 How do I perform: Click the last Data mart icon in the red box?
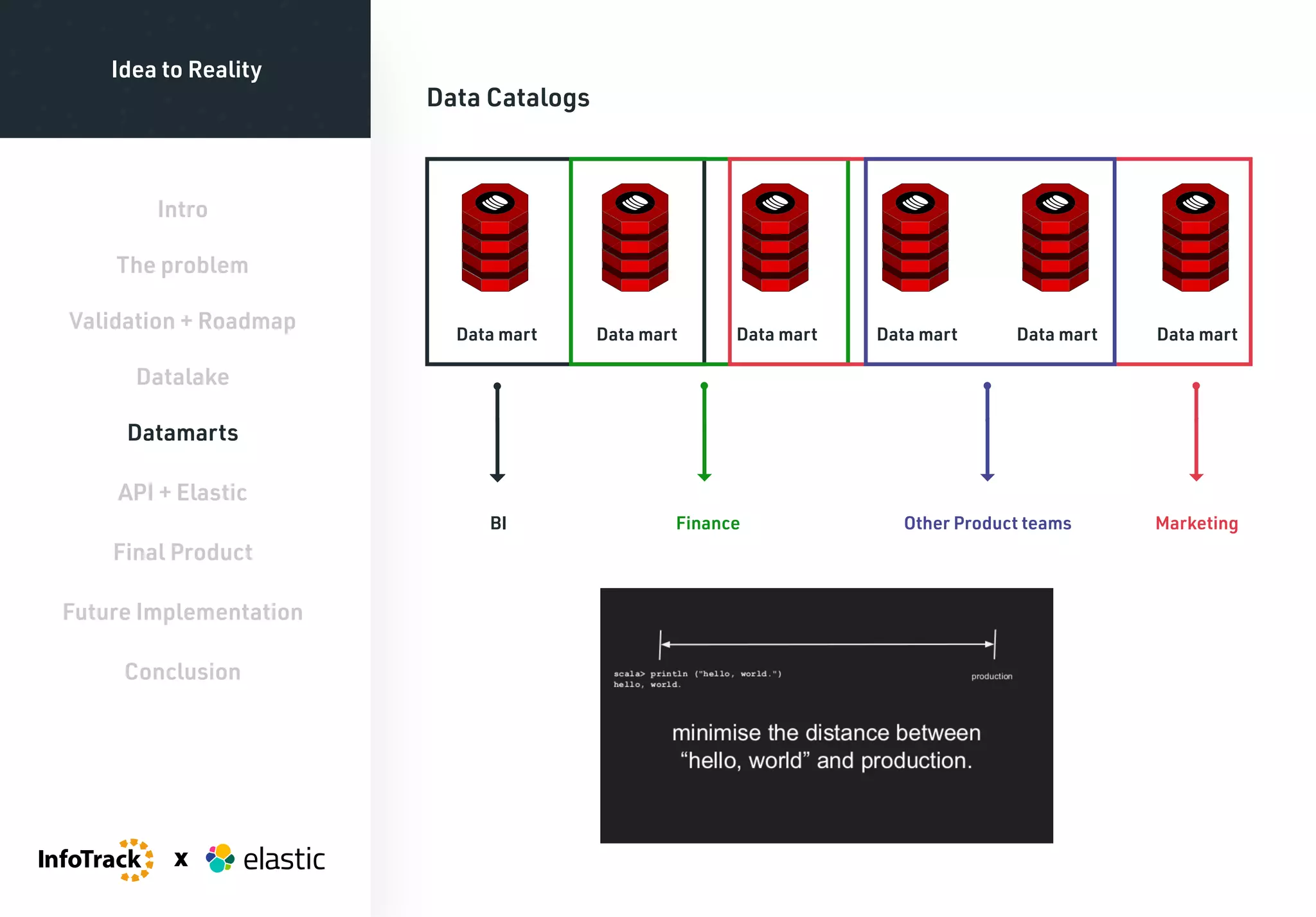click(1195, 237)
